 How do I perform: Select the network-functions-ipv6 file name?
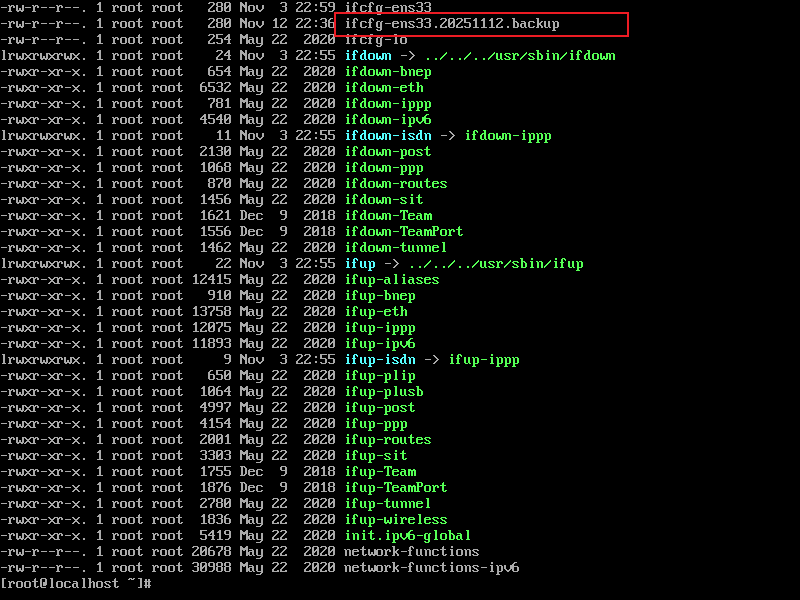(432, 568)
